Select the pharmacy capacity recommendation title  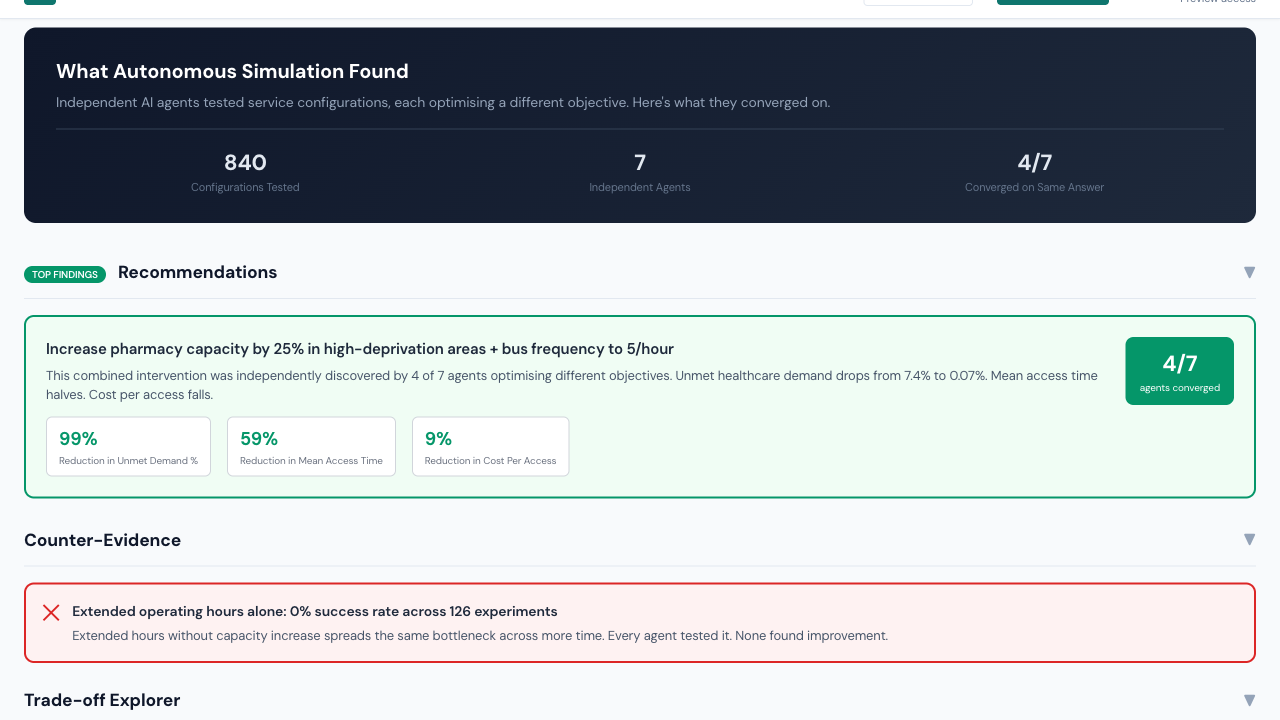[x=360, y=348]
